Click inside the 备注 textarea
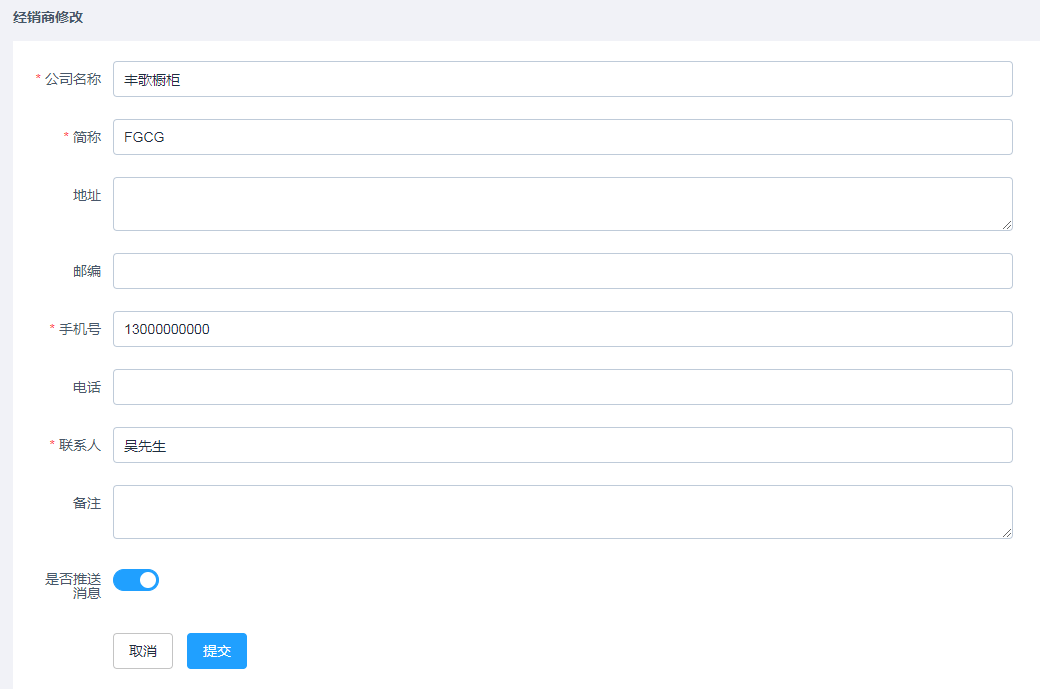Image resolution: width=1040 pixels, height=689 pixels. click(x=562, y=512)
